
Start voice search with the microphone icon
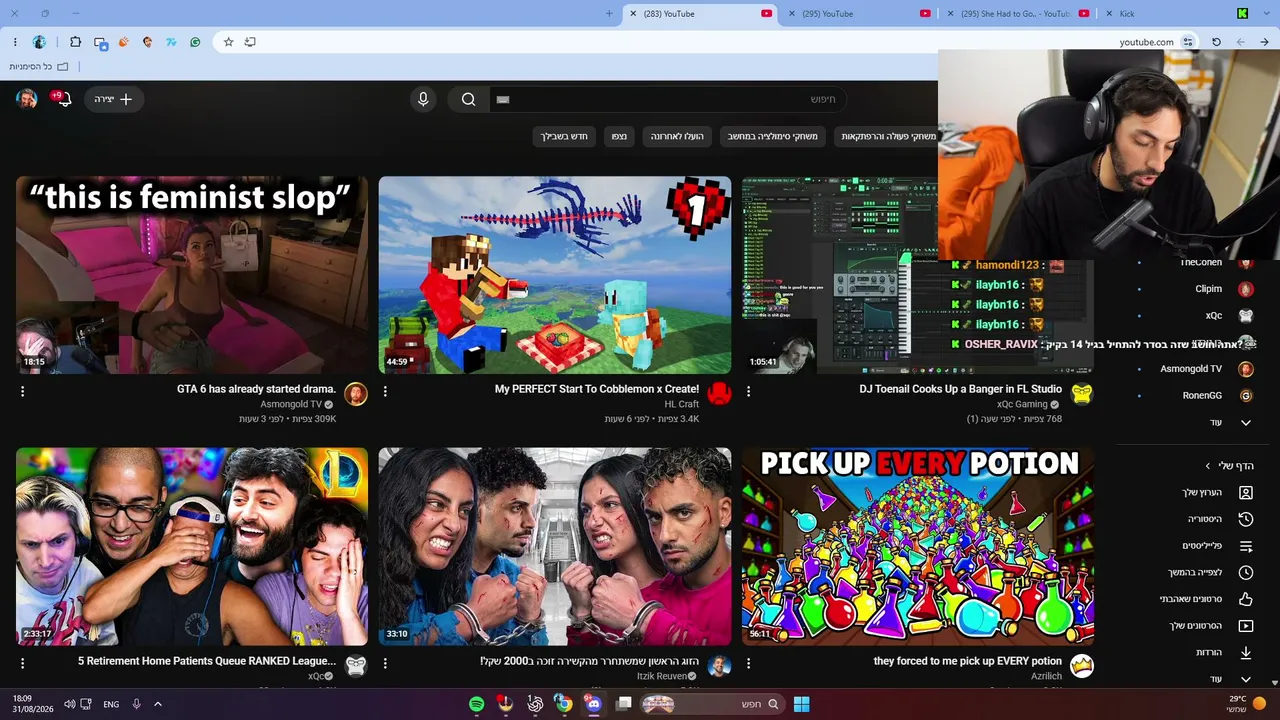coord(423,99)
